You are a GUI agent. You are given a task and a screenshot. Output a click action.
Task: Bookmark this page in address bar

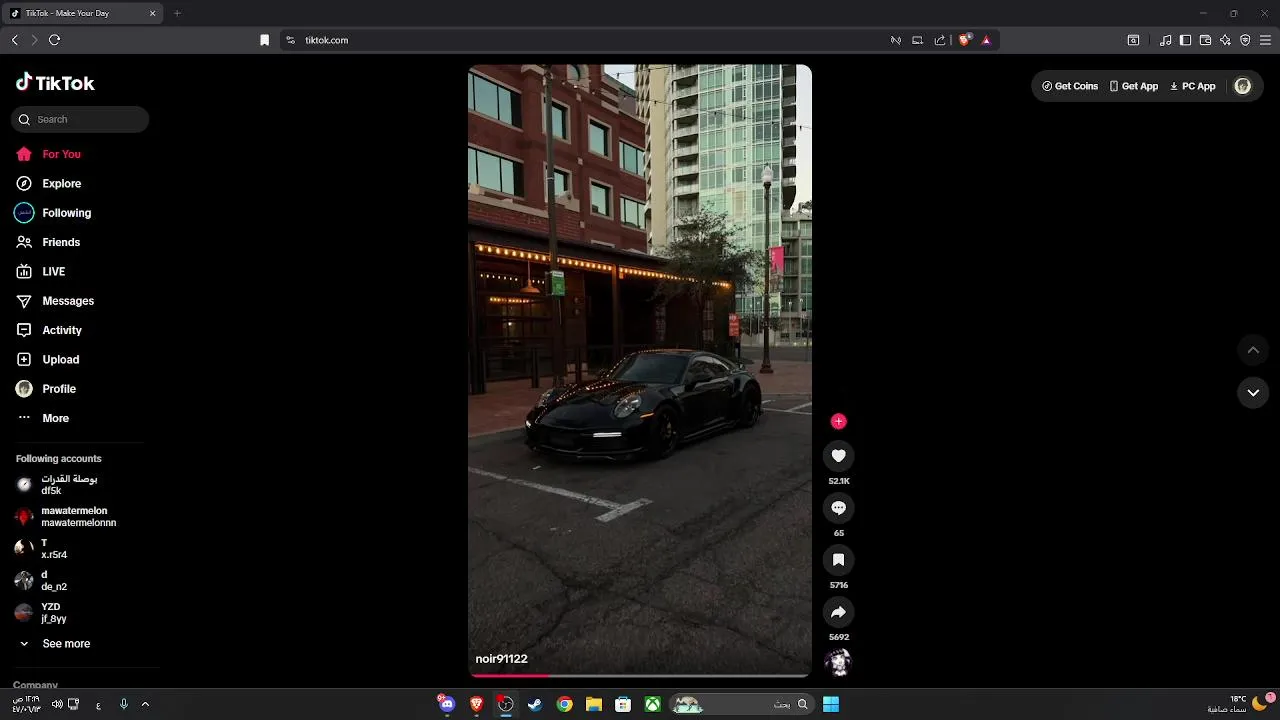click(x=264, y=40)
